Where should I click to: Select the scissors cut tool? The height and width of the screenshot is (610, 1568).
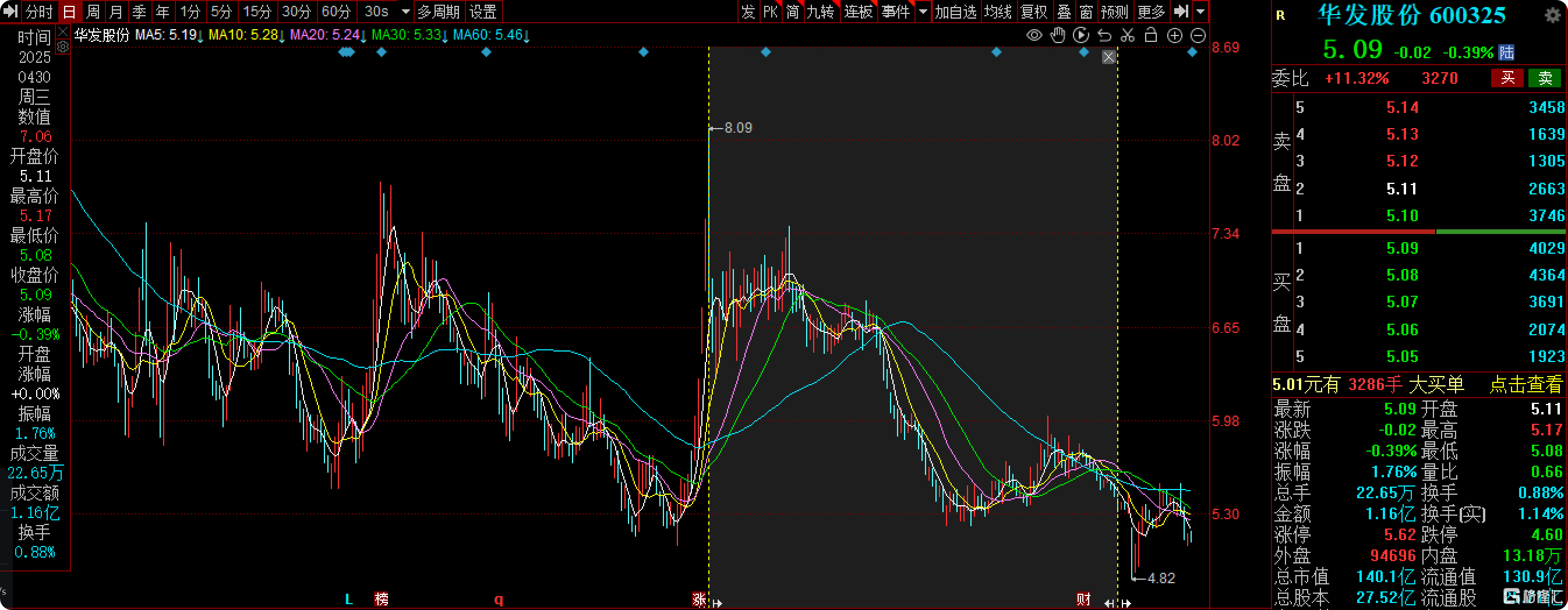coord(1127,36)
